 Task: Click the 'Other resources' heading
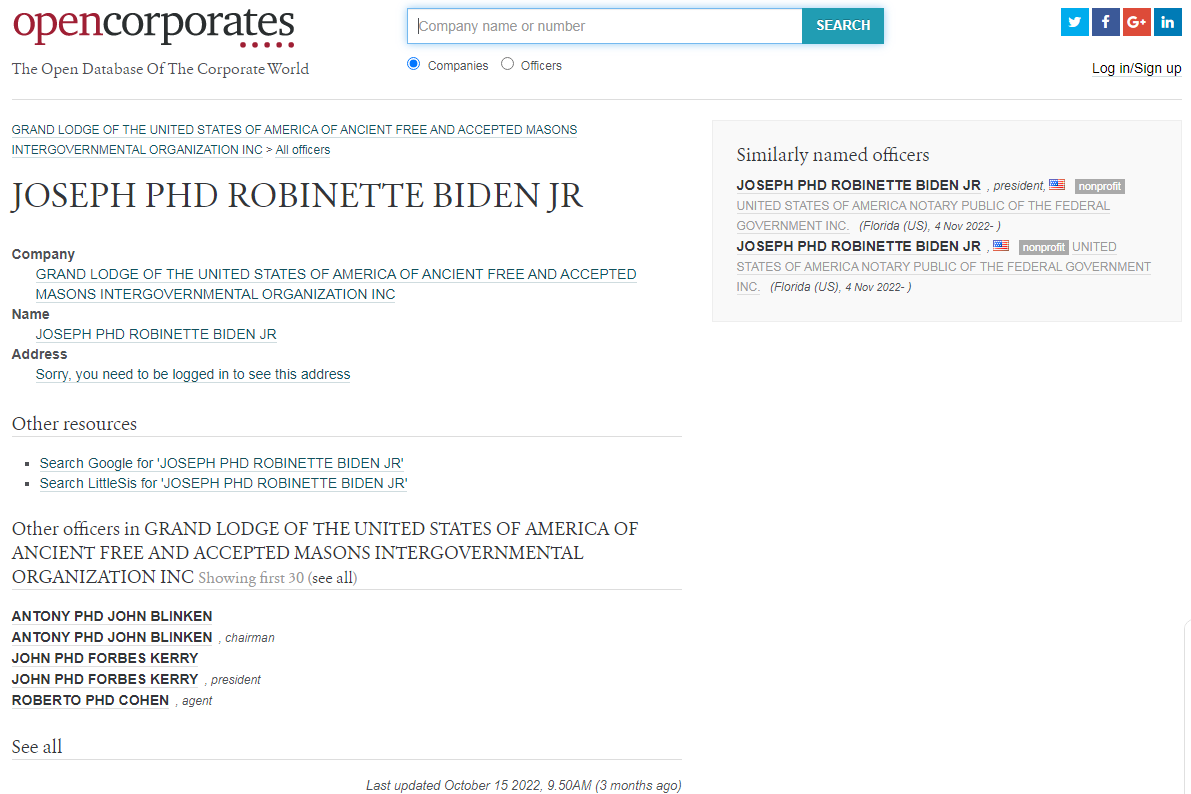[x=74, y=424]
